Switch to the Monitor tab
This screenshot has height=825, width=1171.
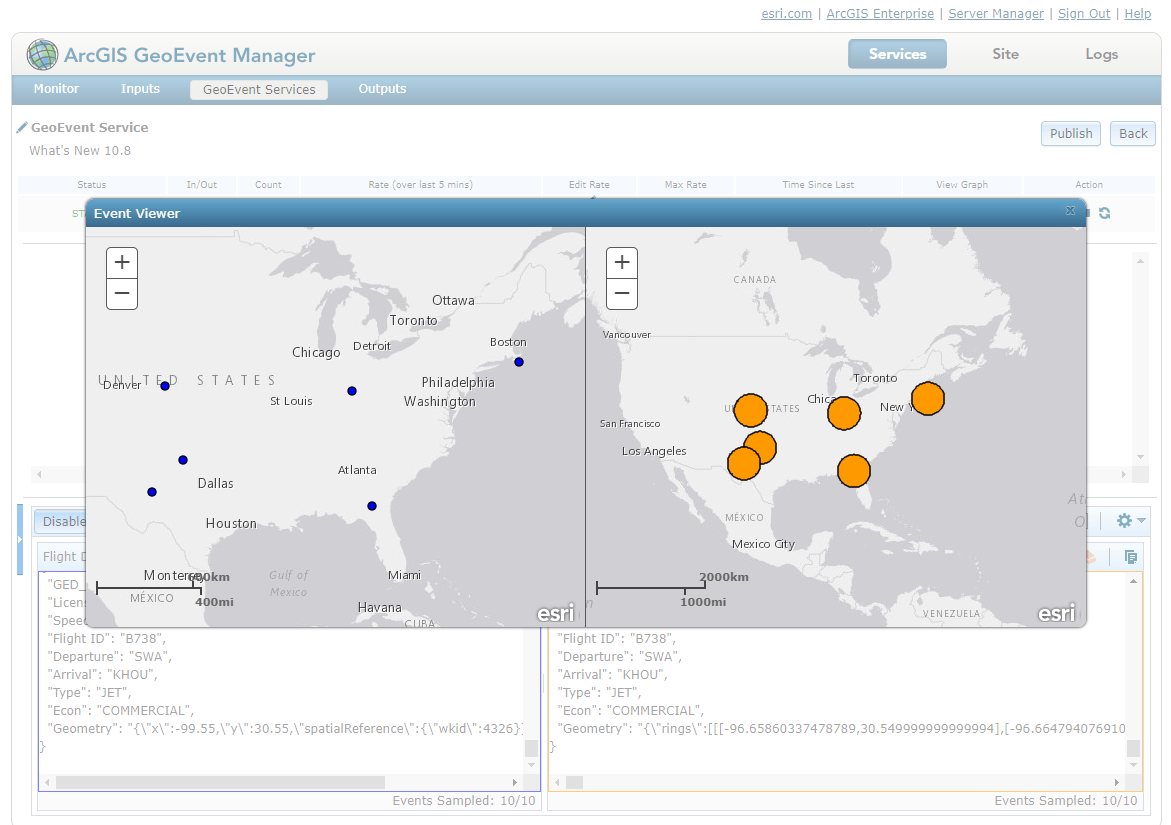tap(56, 89)
